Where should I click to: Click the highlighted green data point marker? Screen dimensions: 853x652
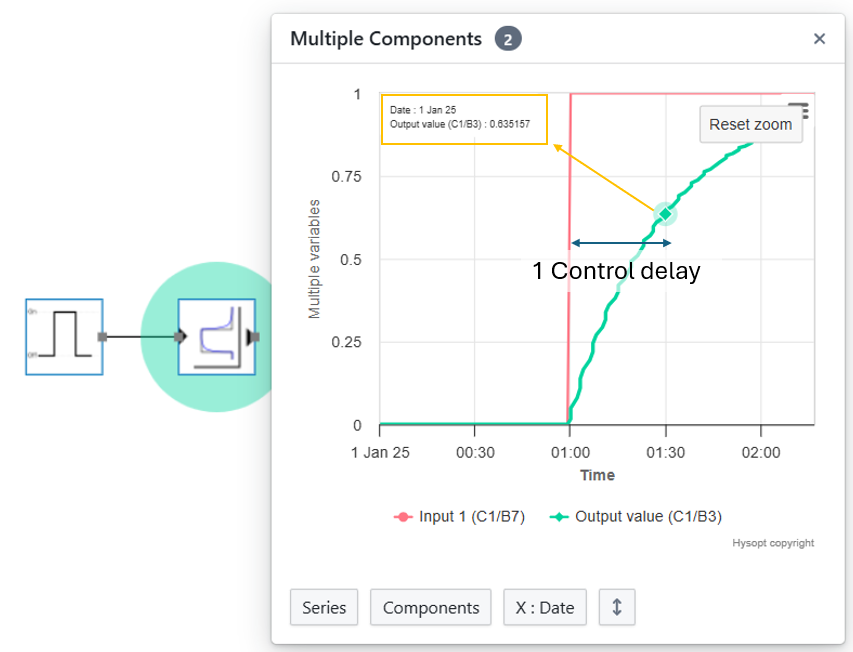pyautogui.click(x=665, y=213)
